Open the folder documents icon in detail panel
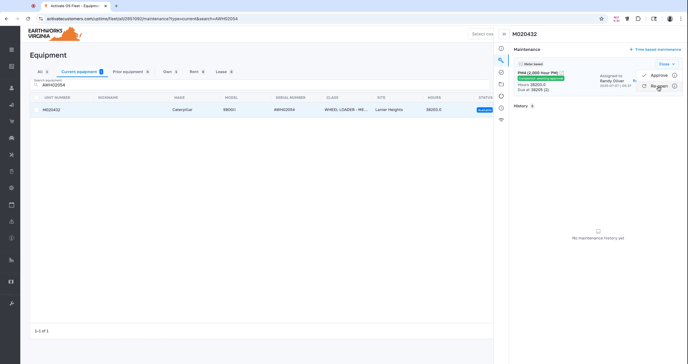The height and width of the screenshot is (364, 688). pyautogui.click(x=501, y=84)
